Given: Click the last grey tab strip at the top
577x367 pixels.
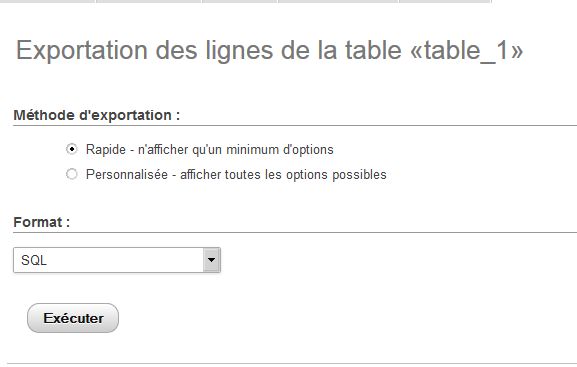Looking at the screenshot, I should pyautogui.click(x=445, y=1).
